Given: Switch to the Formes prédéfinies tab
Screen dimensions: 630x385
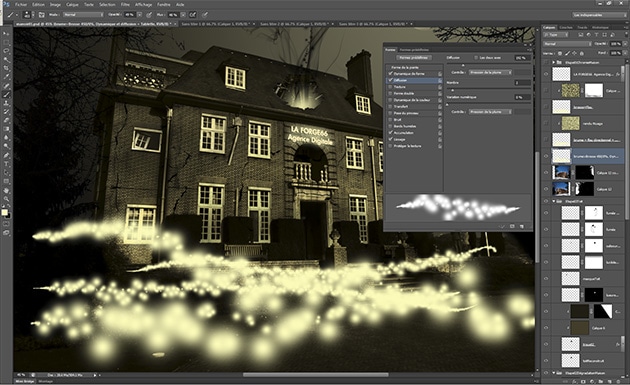Looking at the screenshot, I should (414, 50).
